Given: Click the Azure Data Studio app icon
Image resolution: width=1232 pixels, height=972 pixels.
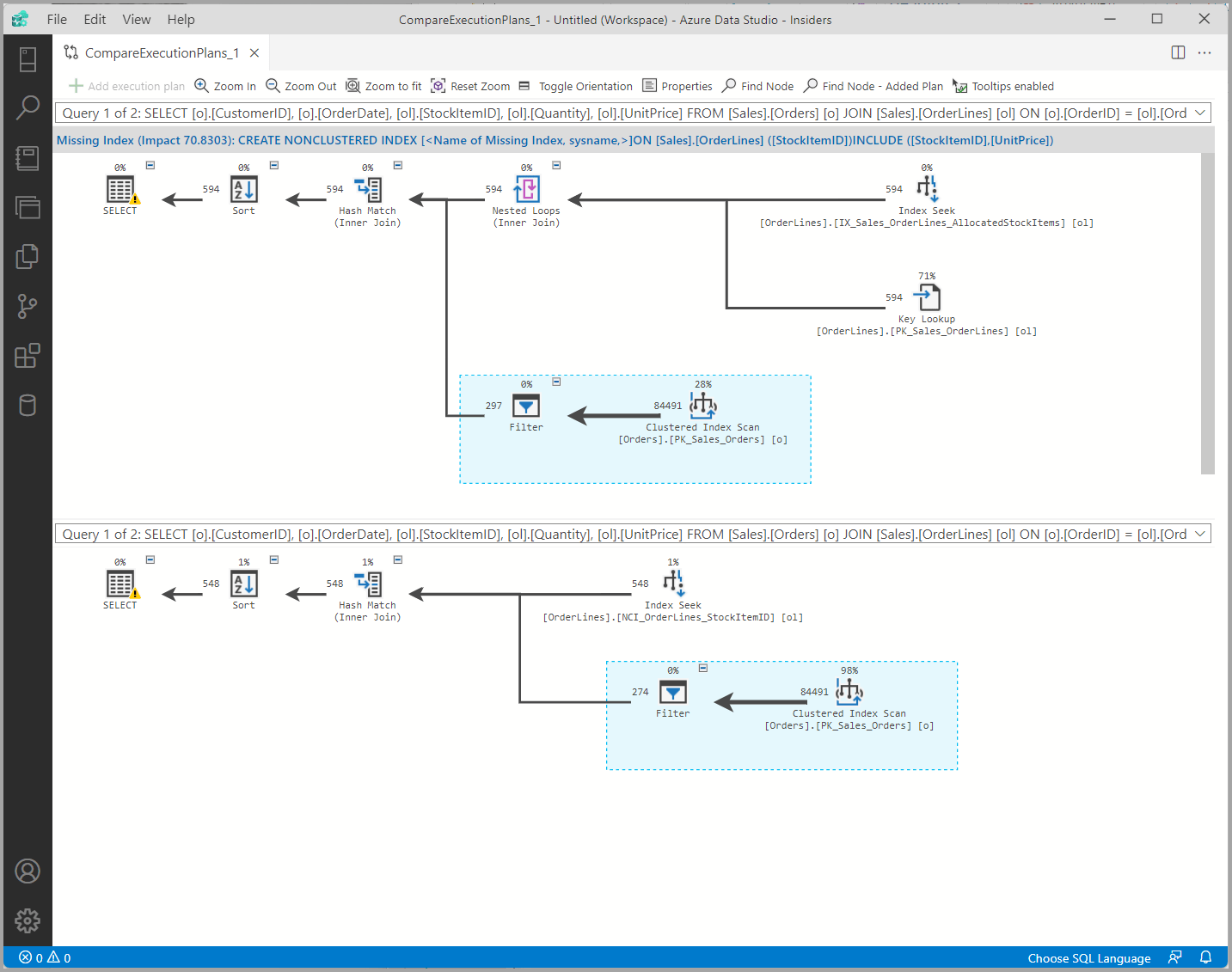Looking at the screenshot, I should coord(20,19).
